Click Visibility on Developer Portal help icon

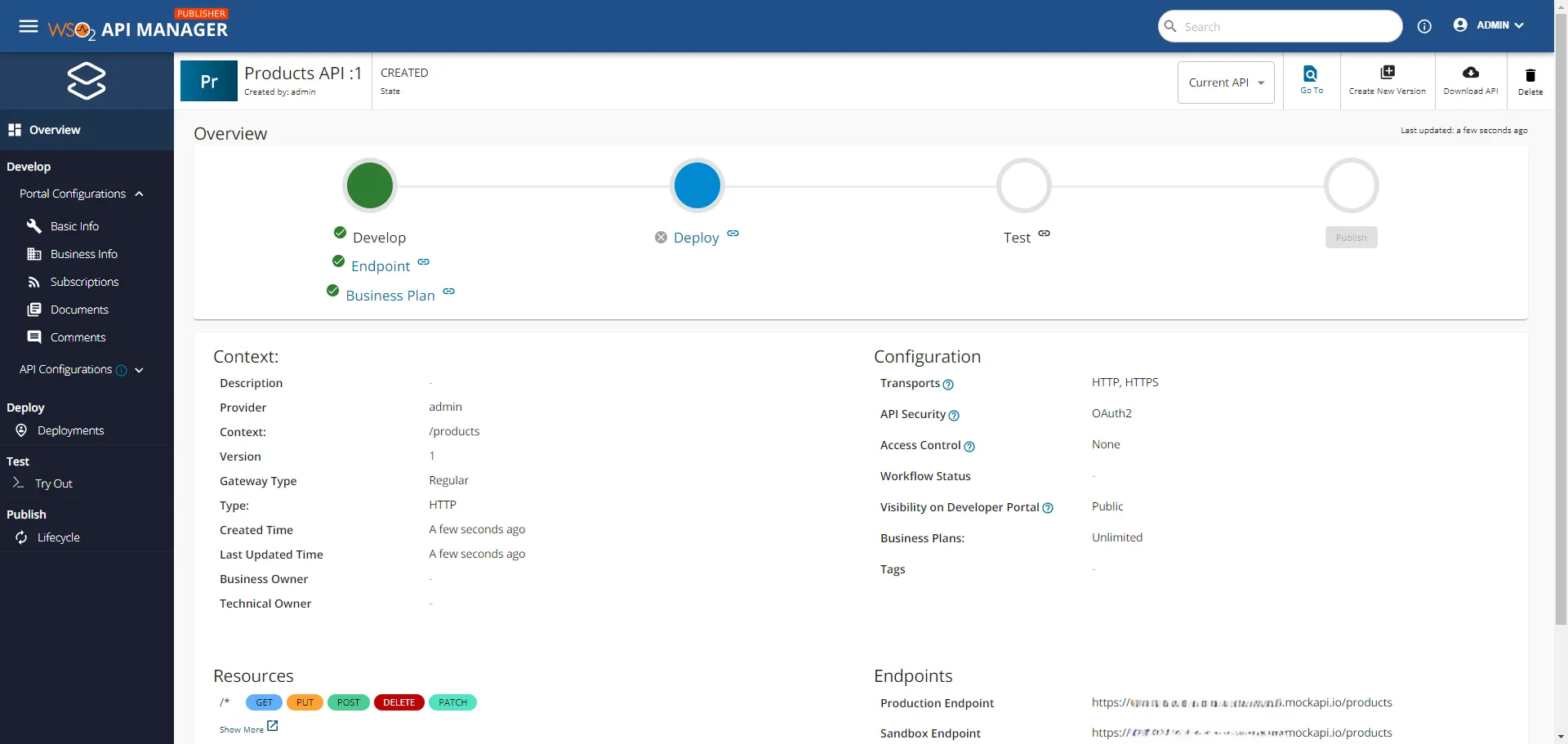click(1048, 509)
